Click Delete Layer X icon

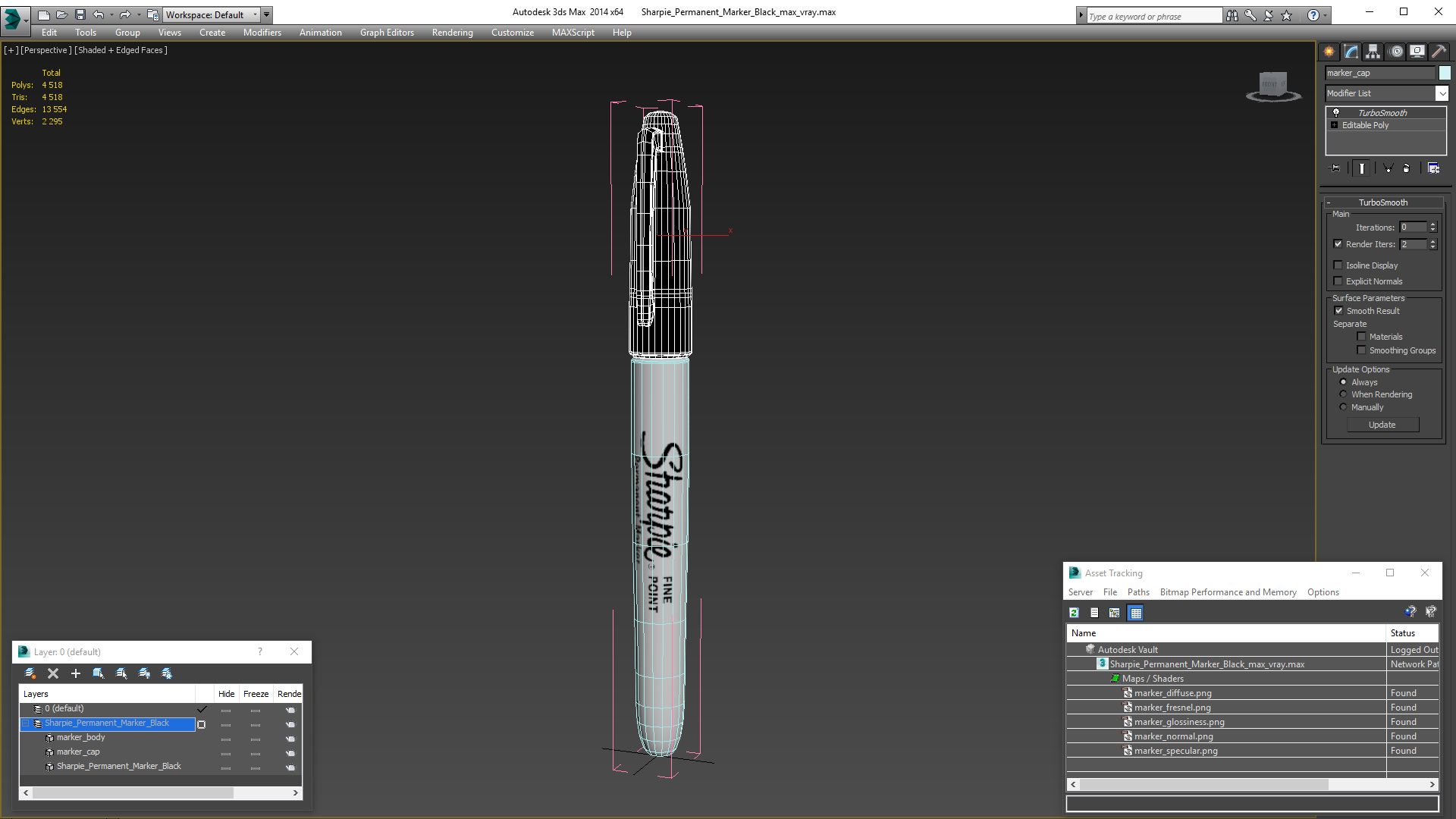pos(53,673)
